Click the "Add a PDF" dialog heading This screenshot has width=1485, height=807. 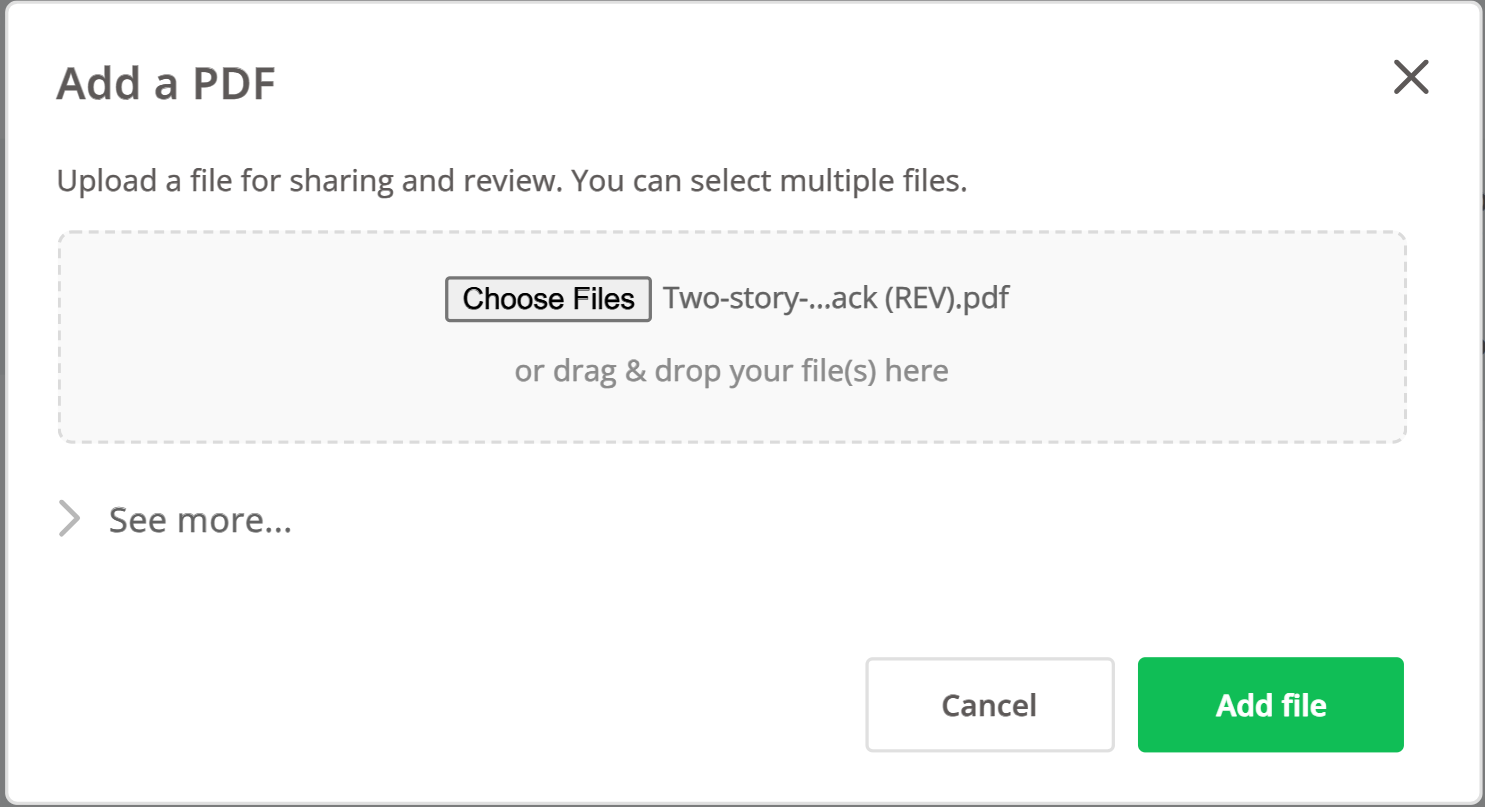coord(166,85)
